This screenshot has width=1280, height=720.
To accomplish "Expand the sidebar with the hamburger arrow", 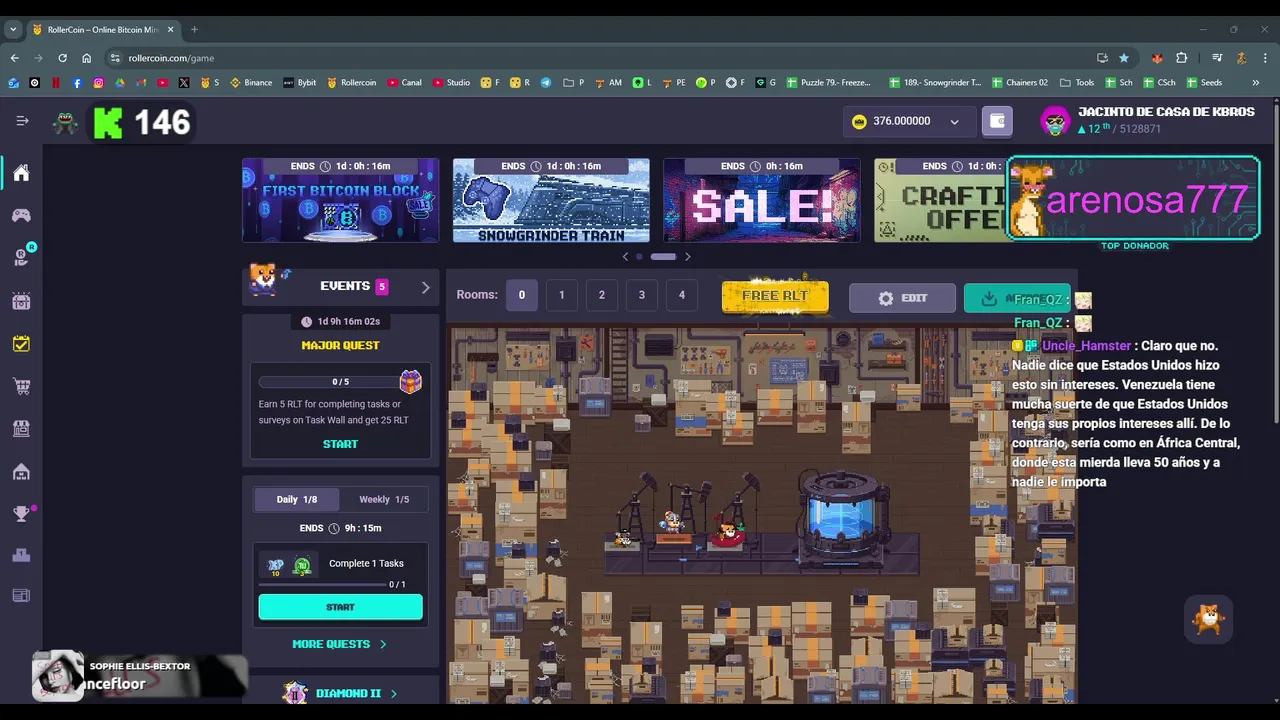I will 22,121.
